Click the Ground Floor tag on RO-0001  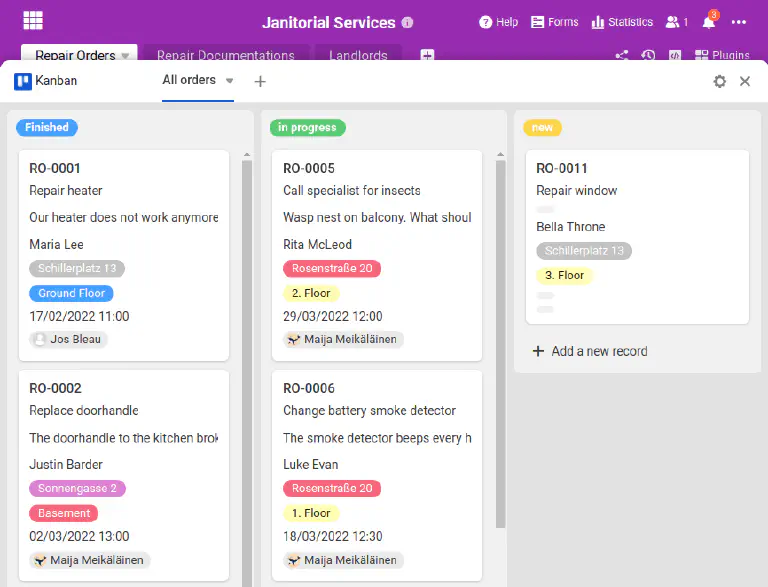click(x=72, y=293)
